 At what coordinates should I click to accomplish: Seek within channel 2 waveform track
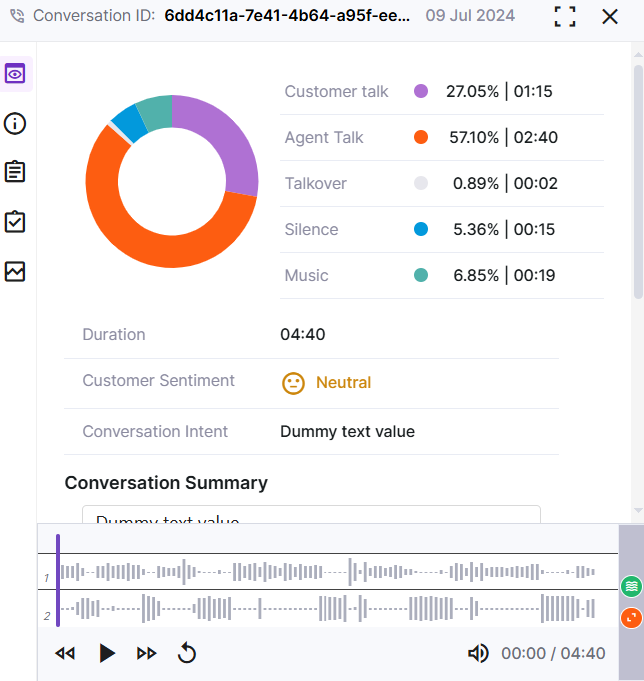coord(328,608)
